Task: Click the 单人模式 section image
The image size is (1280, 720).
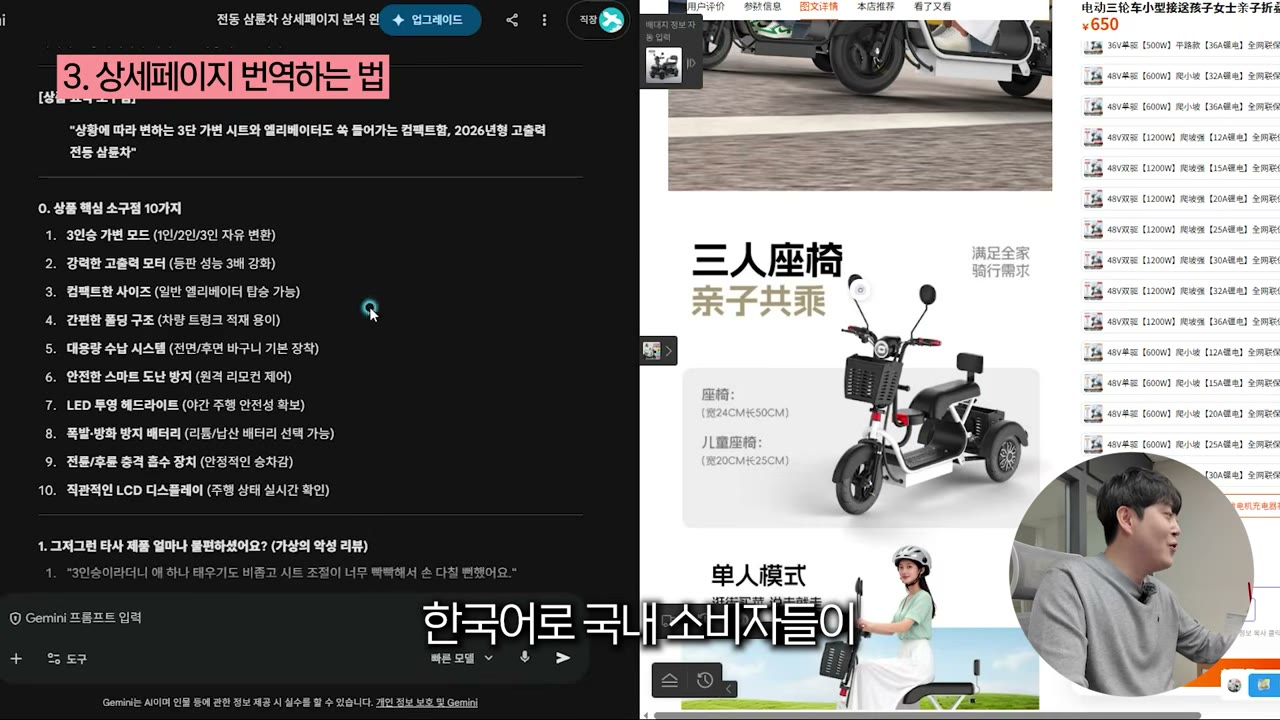Action: (x=860, y=624)
